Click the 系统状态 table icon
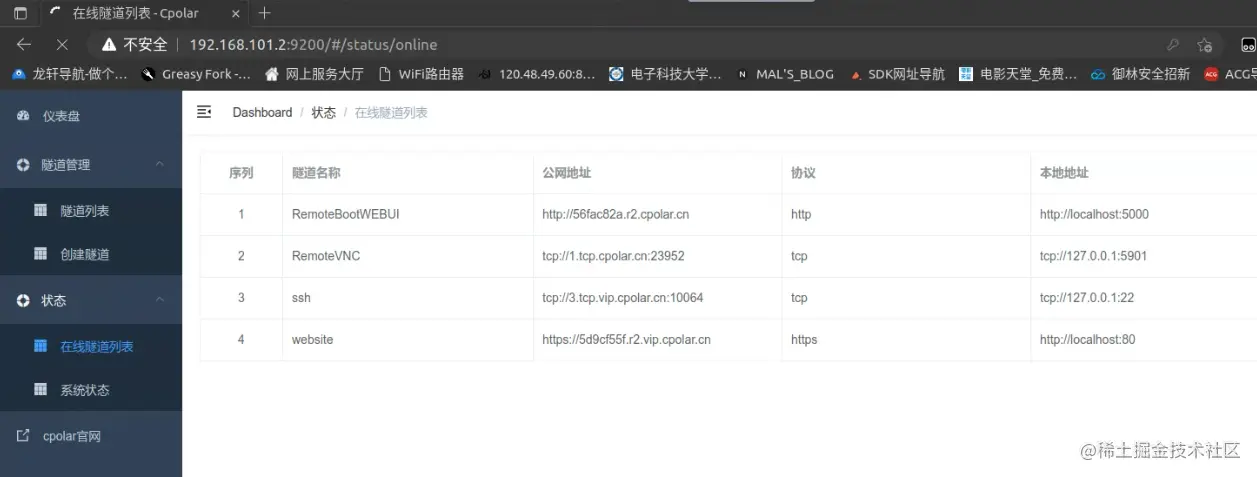The image size is (1257, 477). [x=41, y=389]
